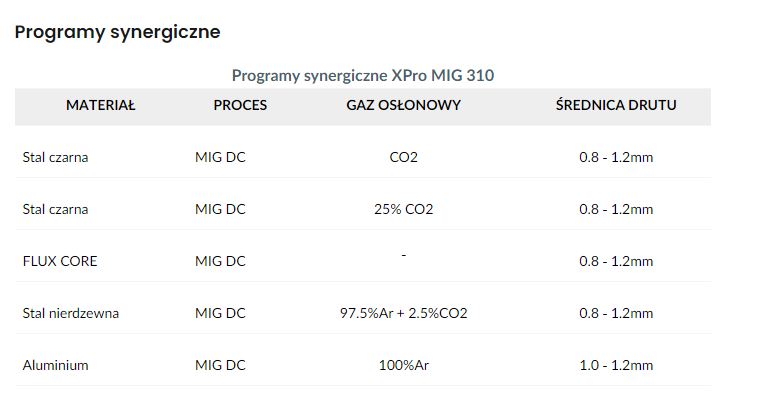The image size is (772, 419).
Task: Select the first Stal czarna row cell
Action: (x=55, y=157)
